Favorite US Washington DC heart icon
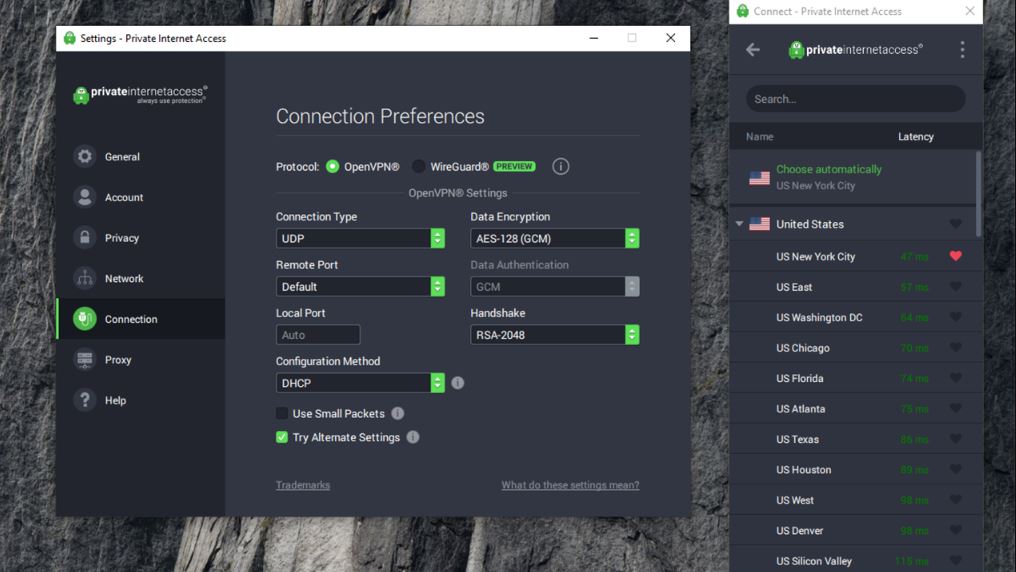The height and width of the screenshot is (572, 1016). [x=956, y=317]
